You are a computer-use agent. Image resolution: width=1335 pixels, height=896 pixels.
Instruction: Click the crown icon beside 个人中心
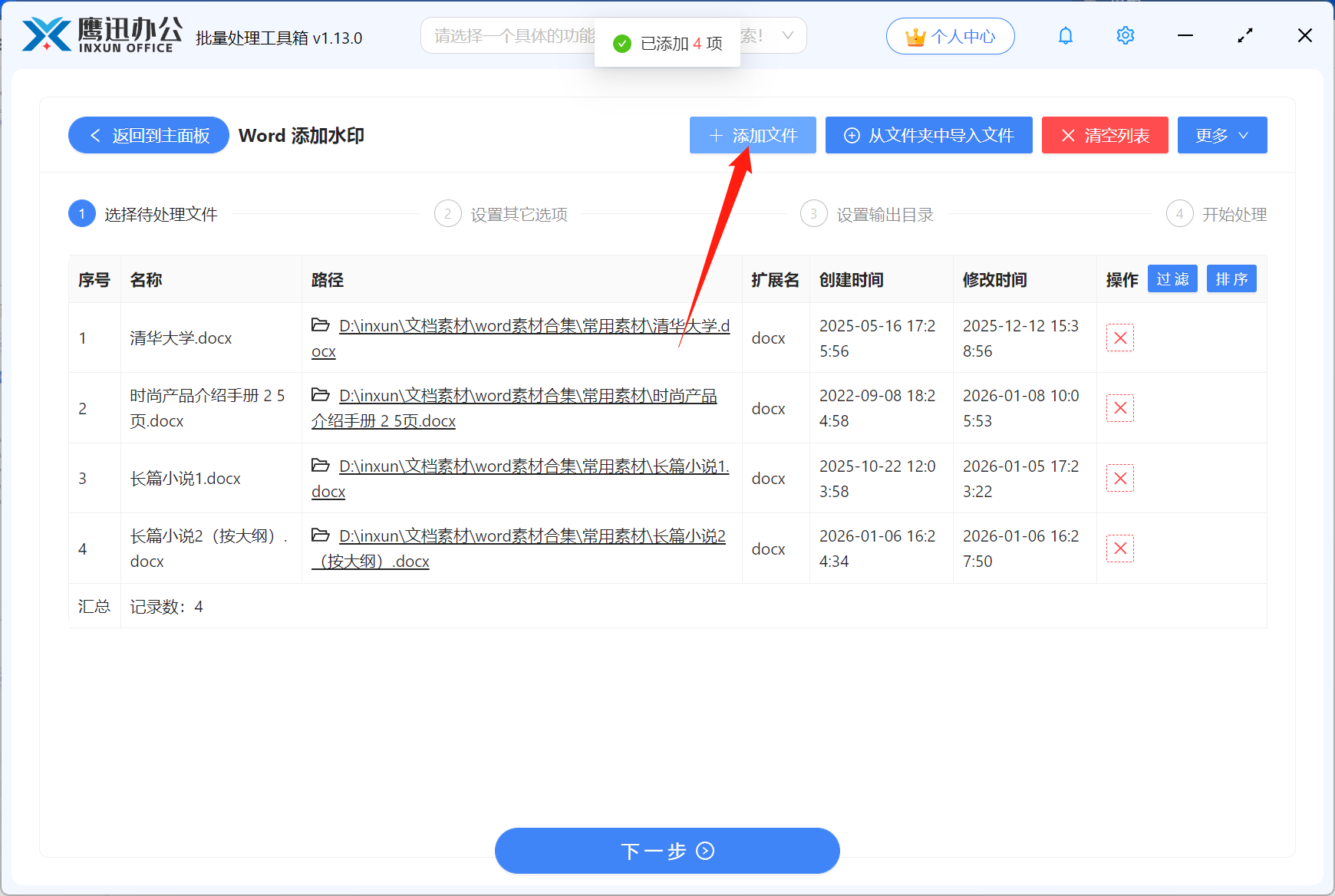(915, 35)
